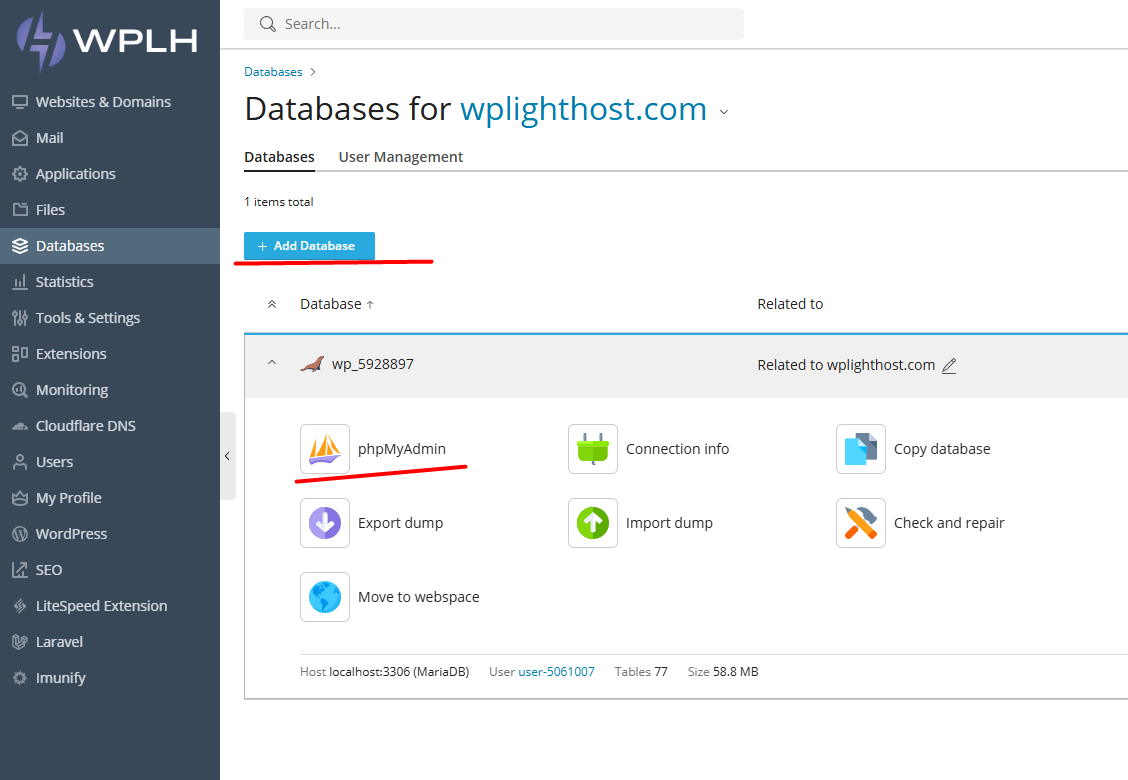Collapse all database rows with double chevron
The image size is (1128, 780).
tap(272, 304)
